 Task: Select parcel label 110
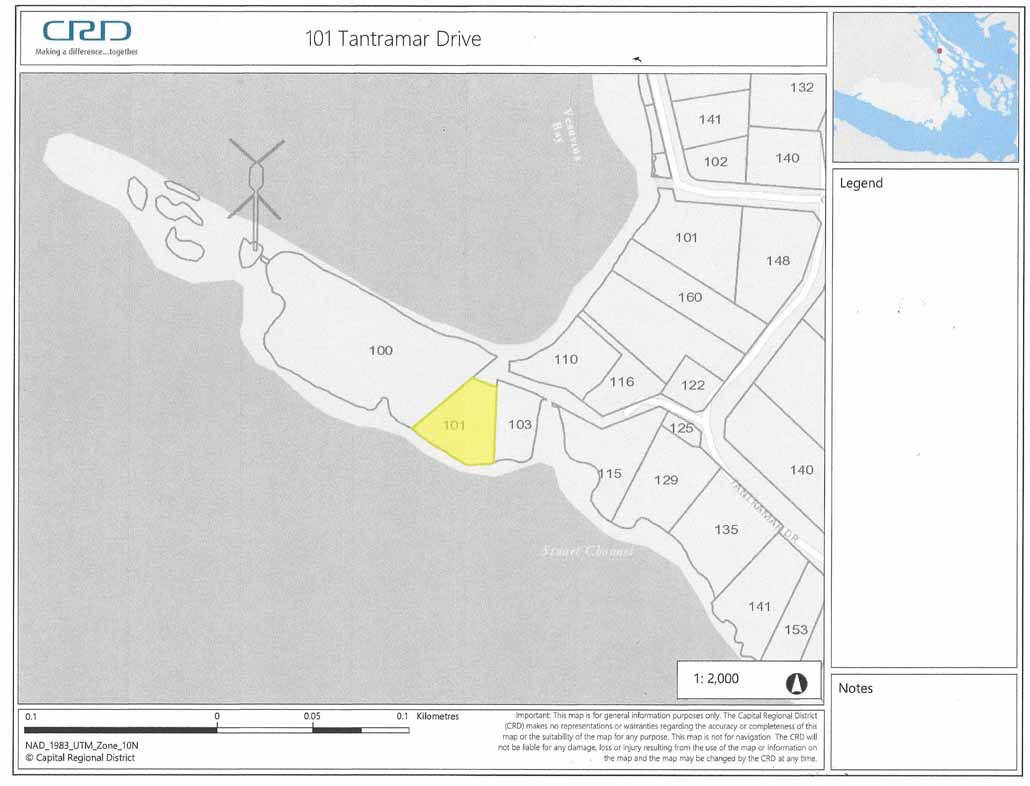[566, 359]
